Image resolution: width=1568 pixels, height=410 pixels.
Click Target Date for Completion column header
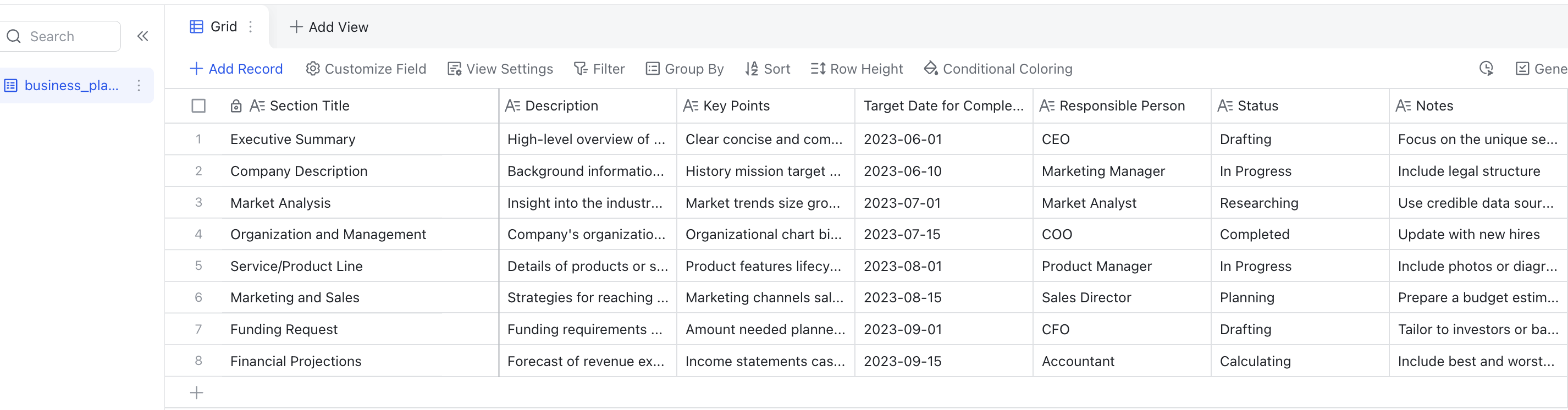click(x=944, y=107)
